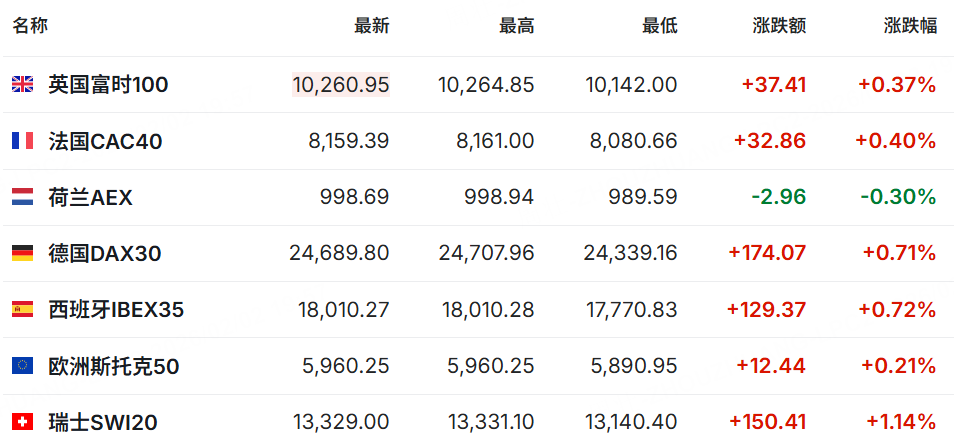The height and width of the screenshot is (441, 954).
Task: Click the German flag icon
Action: (x=23, y=253)
